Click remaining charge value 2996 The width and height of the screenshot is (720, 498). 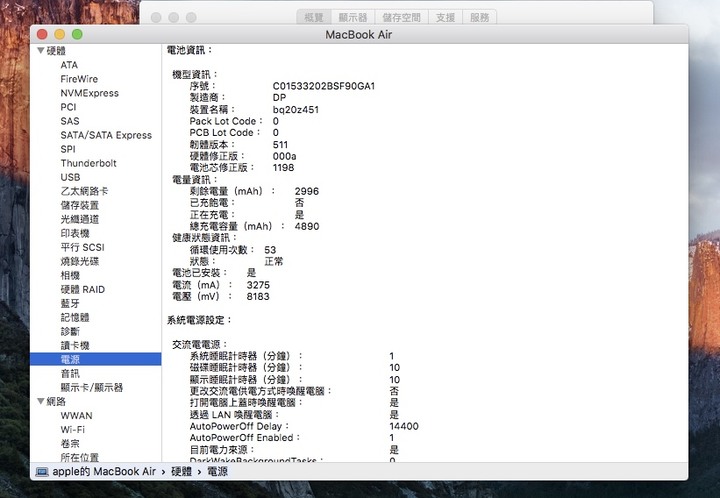tap(307, 191)
